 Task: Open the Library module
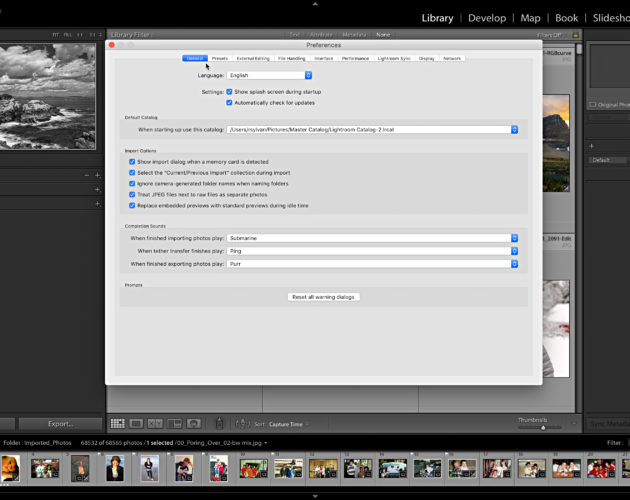pyautogui.click(x=437, y=18)
